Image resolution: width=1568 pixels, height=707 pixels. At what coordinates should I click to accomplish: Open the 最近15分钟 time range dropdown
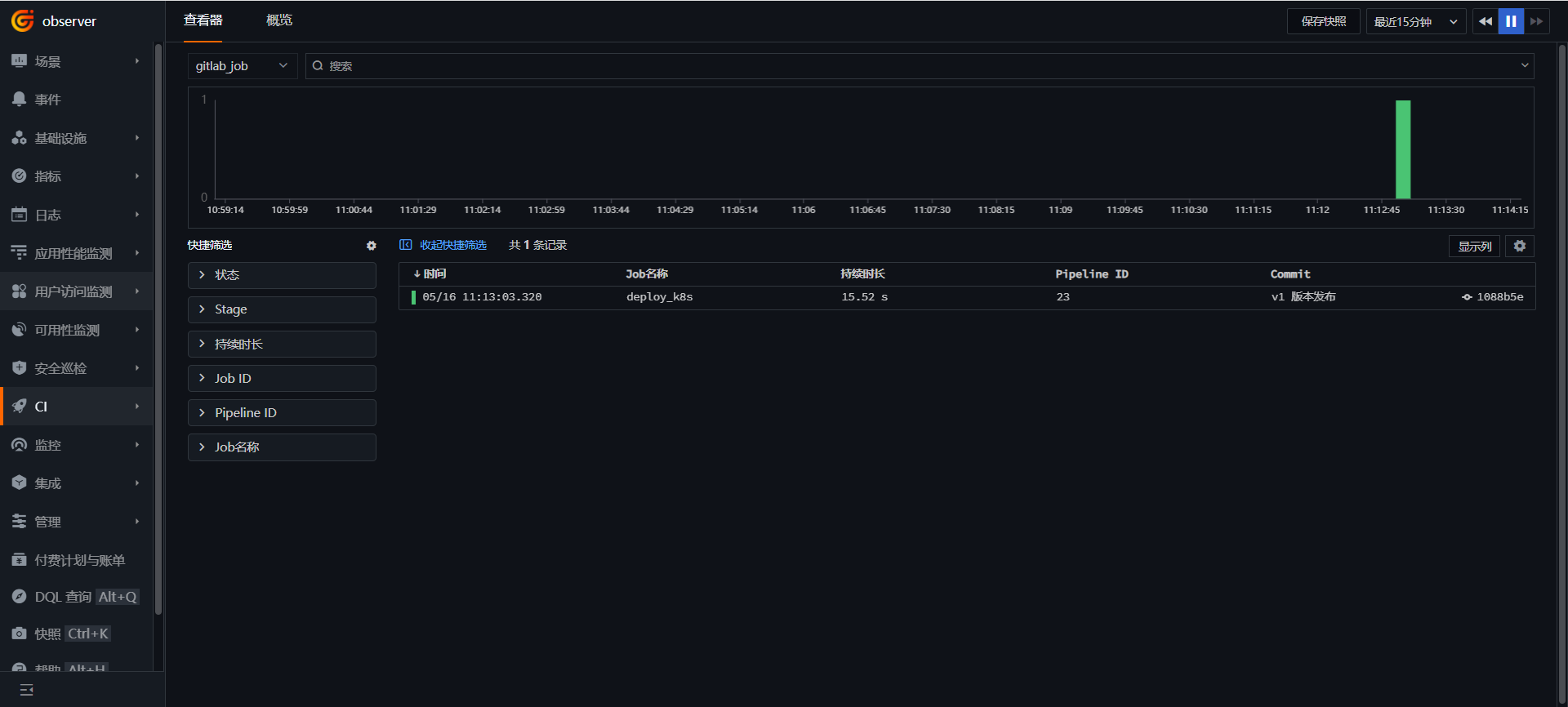1415,21
